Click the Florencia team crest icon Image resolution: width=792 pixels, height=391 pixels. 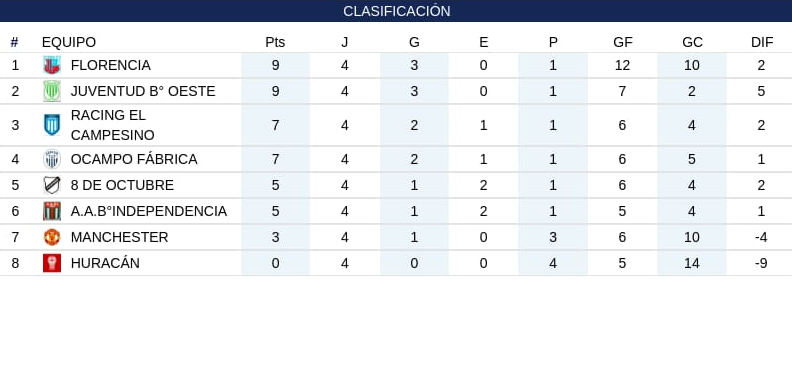(x=52, y=65)
